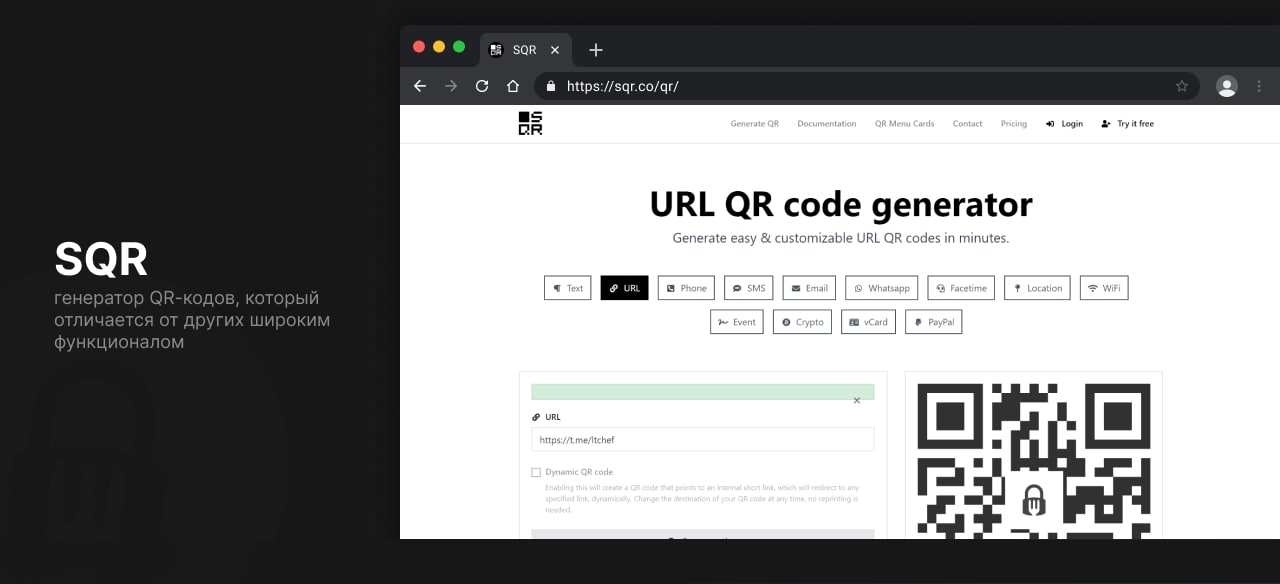Open the QR Menu Cards nav link
The height and width of the screenshot is (584, 1280).
[x=904, y=124]
